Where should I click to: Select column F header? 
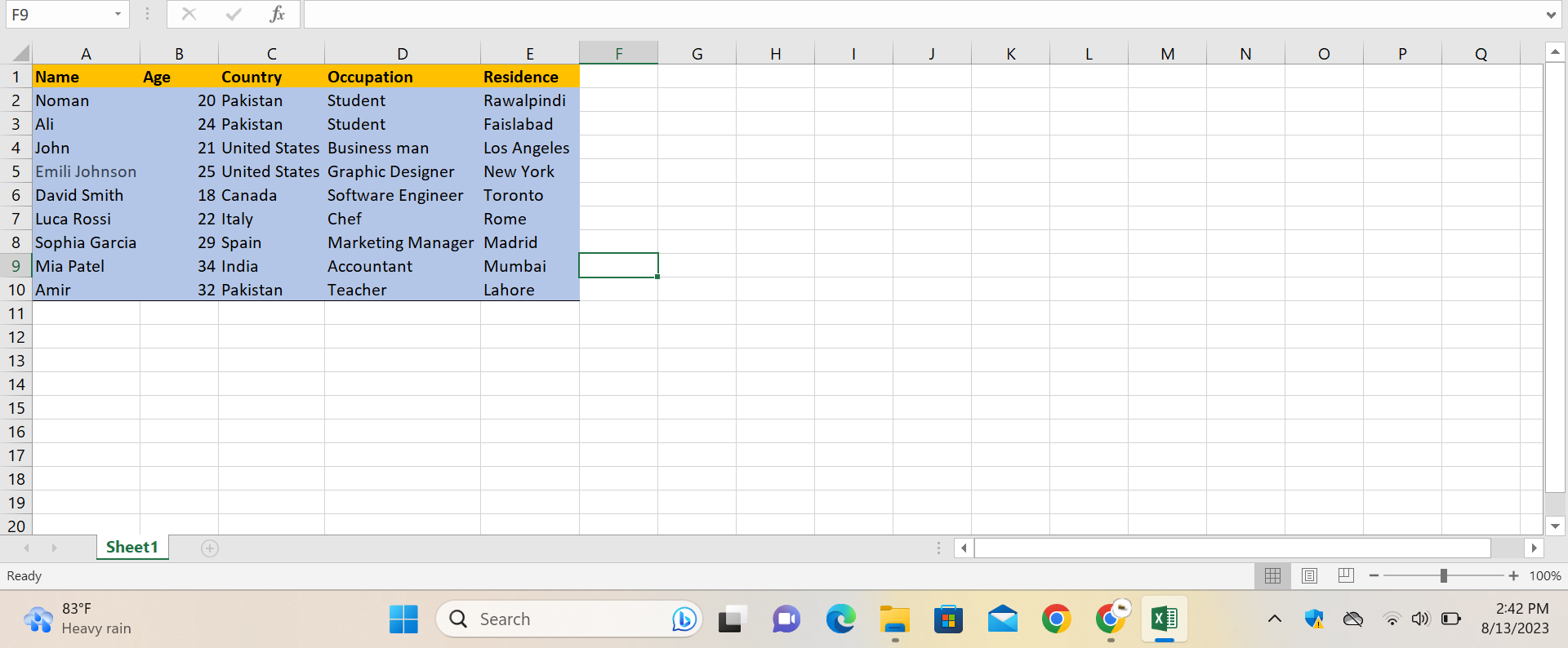[618, 54]
